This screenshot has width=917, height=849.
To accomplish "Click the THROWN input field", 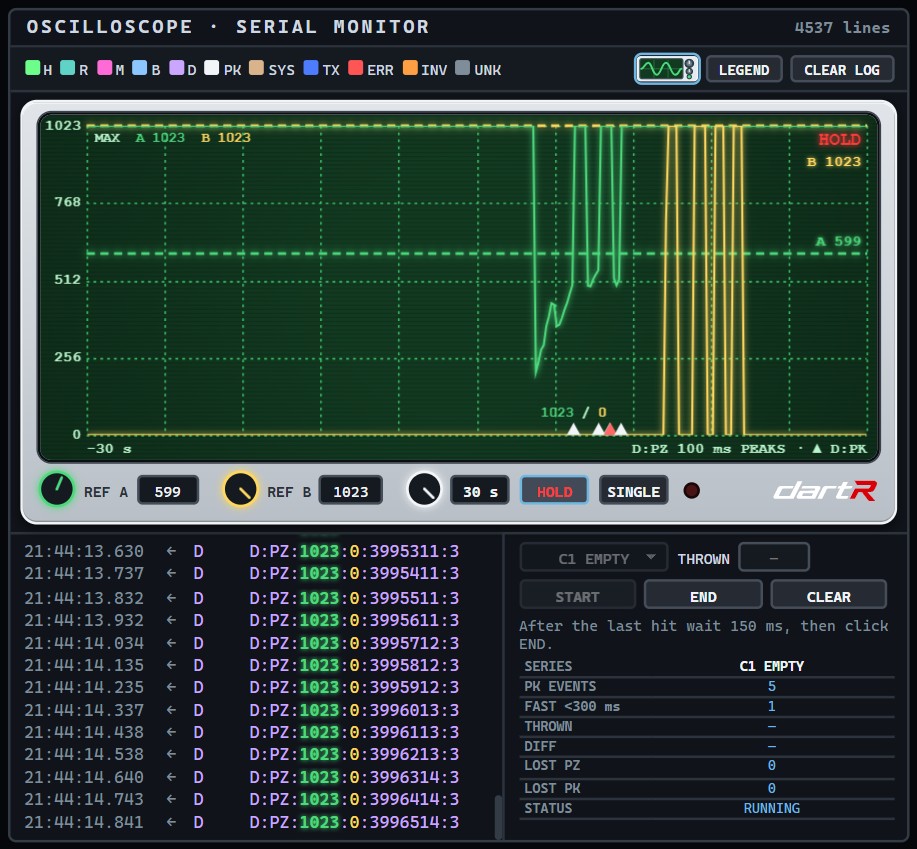I will tap(774, 558).
